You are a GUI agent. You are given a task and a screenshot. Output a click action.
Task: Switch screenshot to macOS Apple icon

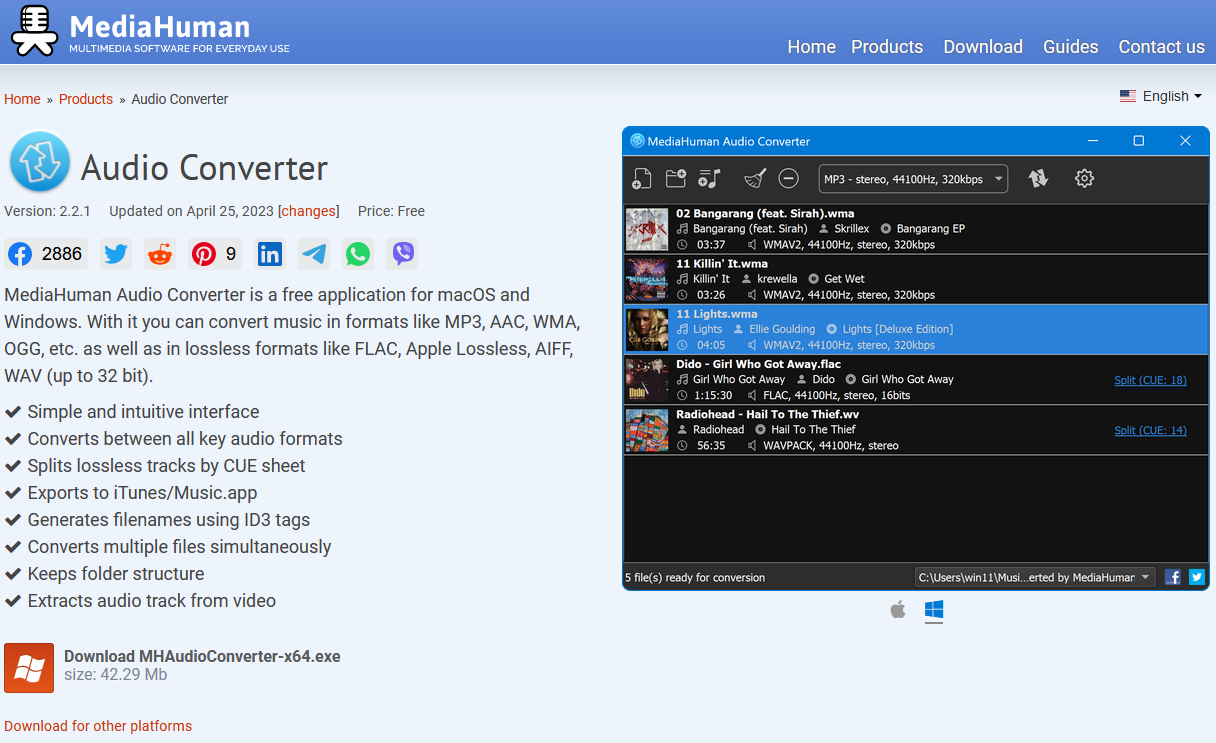898,610
